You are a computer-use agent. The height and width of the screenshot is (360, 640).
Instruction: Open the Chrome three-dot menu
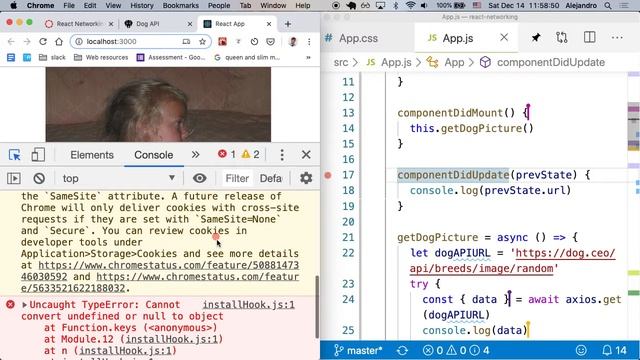309,41
